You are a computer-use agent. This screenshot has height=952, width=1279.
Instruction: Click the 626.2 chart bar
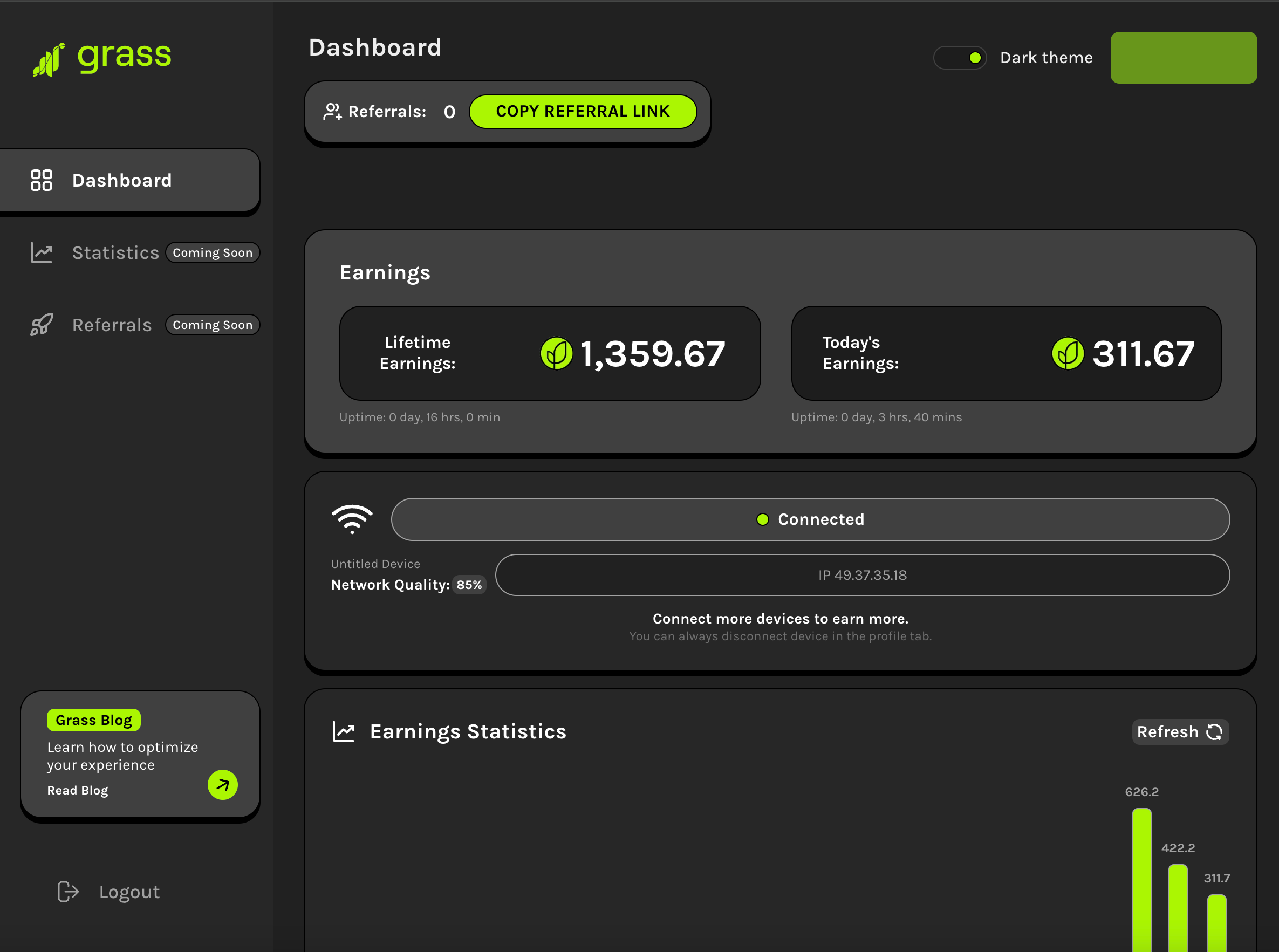click(x=1141, y=880)
